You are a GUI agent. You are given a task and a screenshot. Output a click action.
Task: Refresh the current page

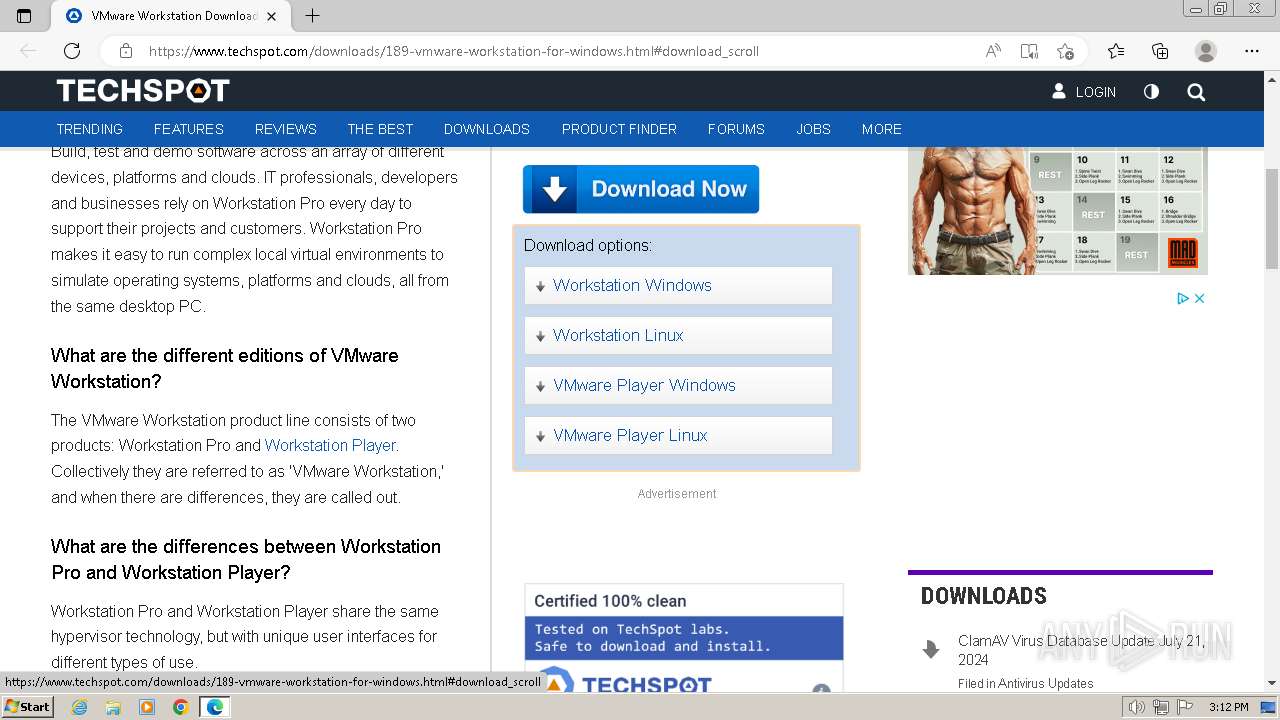pyautogui.click(x=72, y=51)
